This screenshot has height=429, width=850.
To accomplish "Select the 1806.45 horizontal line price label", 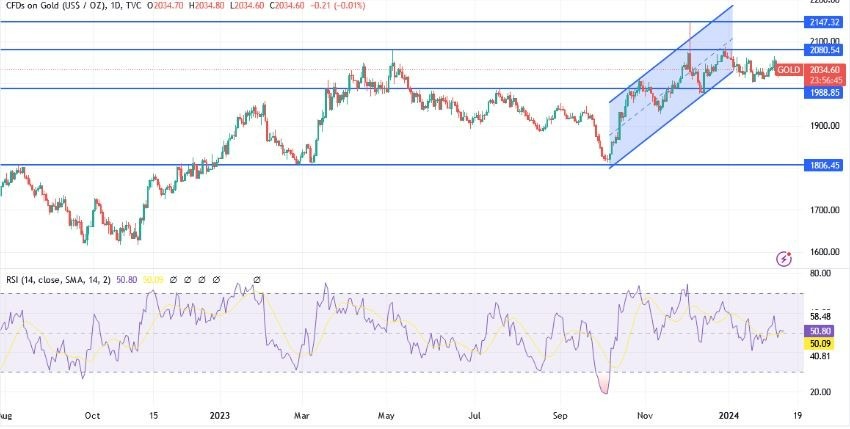I will [x=823, y=165].
